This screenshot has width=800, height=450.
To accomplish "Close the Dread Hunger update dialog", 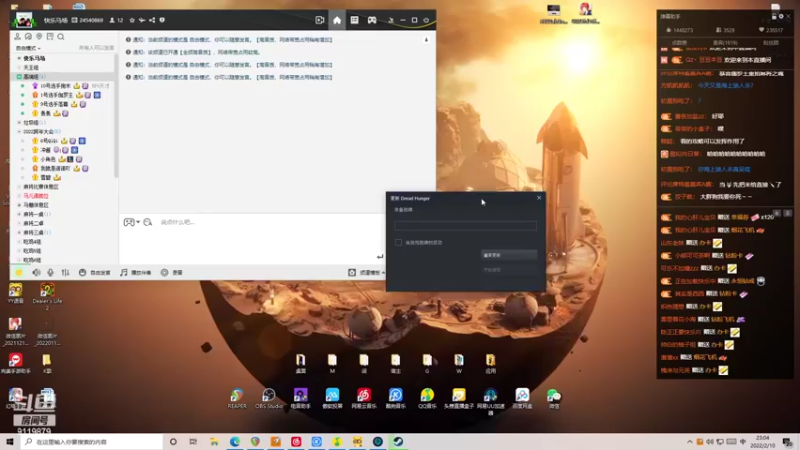I will 539,198.
